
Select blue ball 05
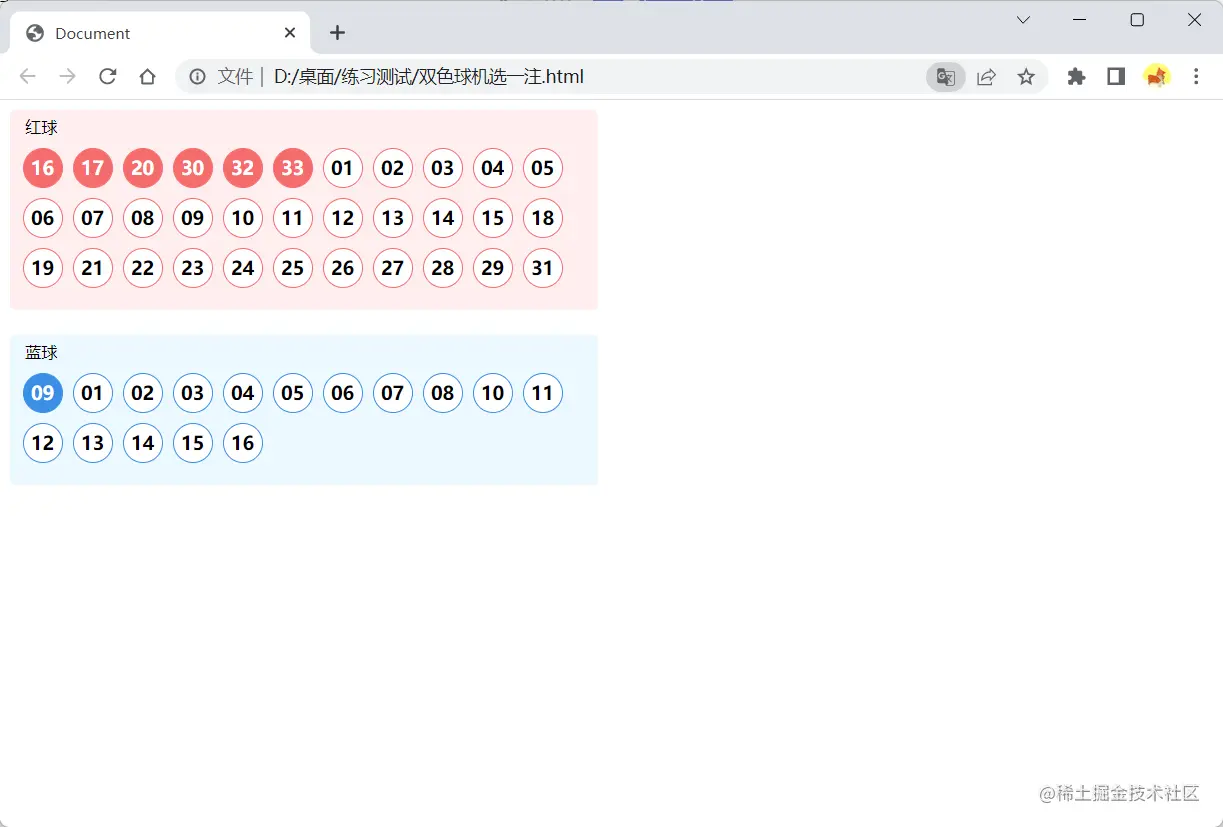(293, 393)
